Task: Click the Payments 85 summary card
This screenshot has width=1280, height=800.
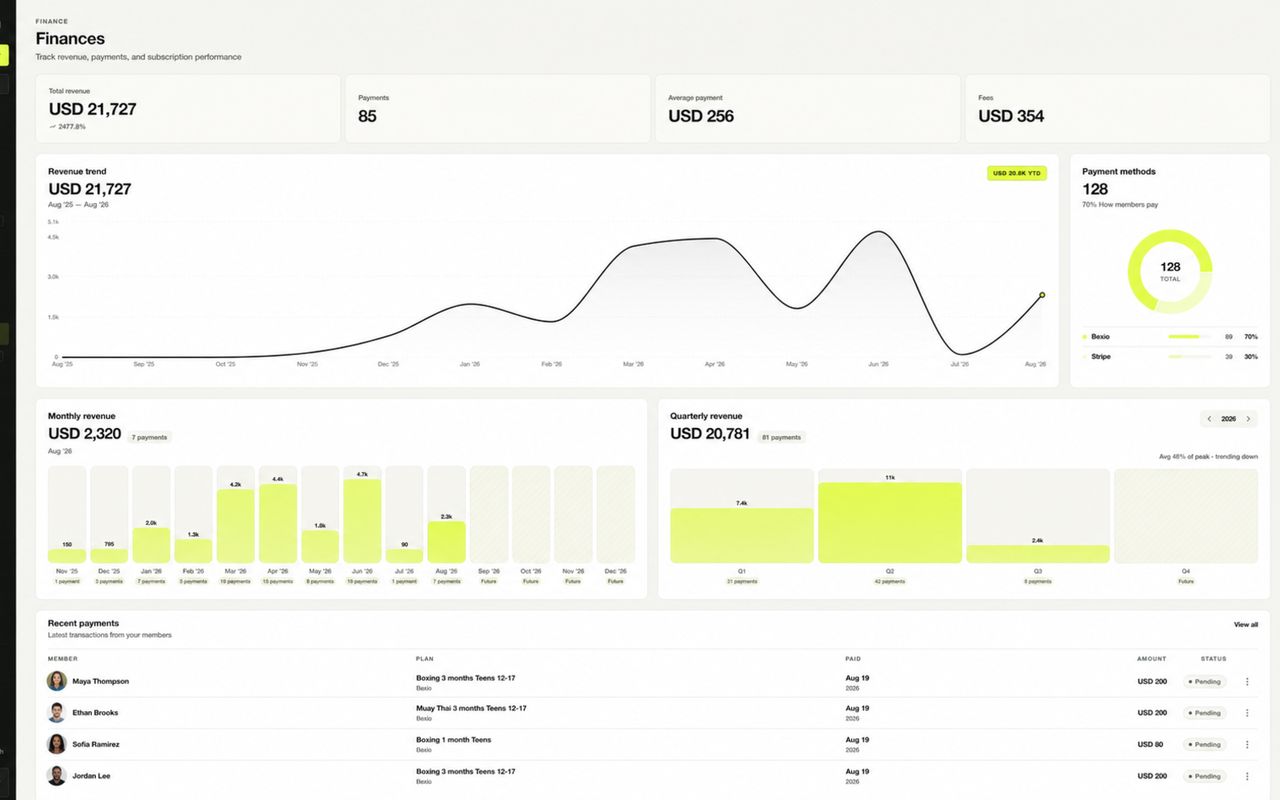Action: pyautogui.click(x=498, y=108)
